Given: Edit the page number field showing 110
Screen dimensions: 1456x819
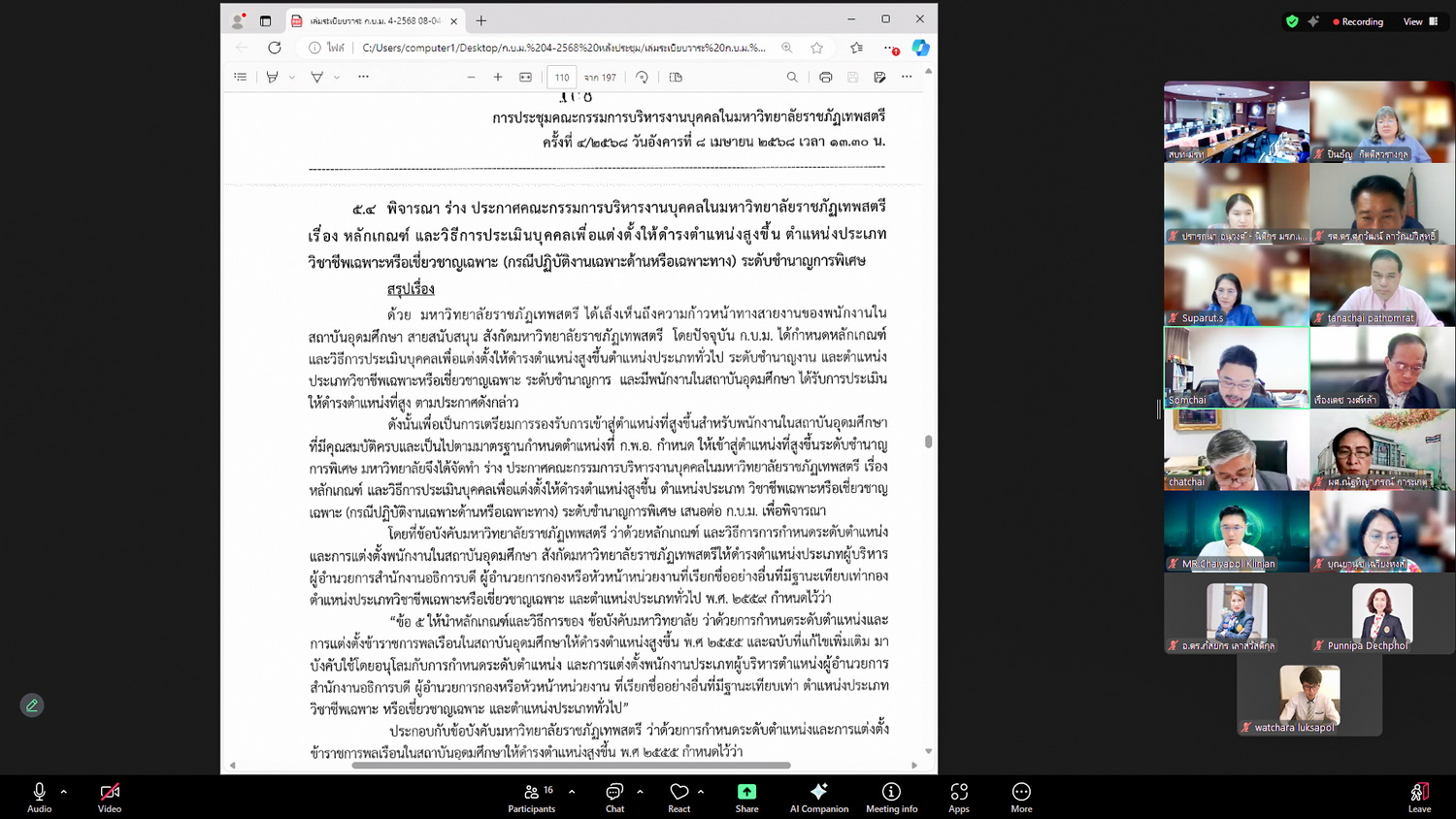Looking at the screenshot, I should tap(562, 78).
